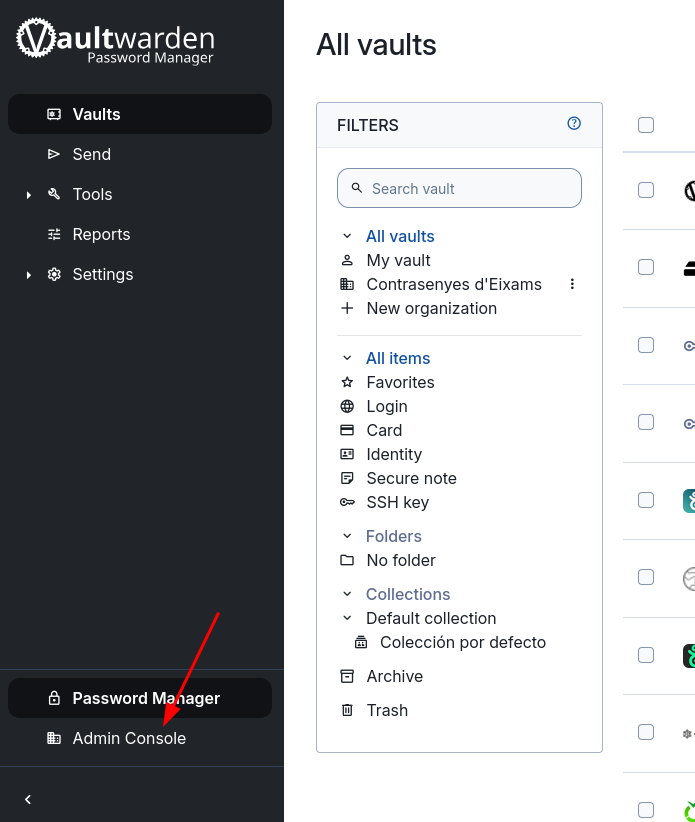Check the seventh vault item row checkbox

coord(646,655)
